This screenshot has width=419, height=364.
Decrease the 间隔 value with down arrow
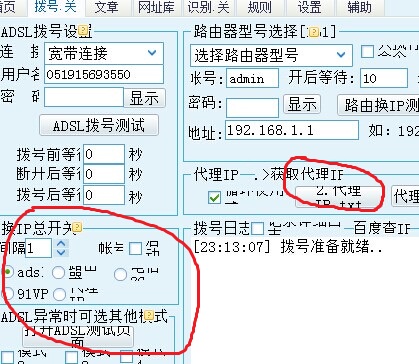click(61, 252)
